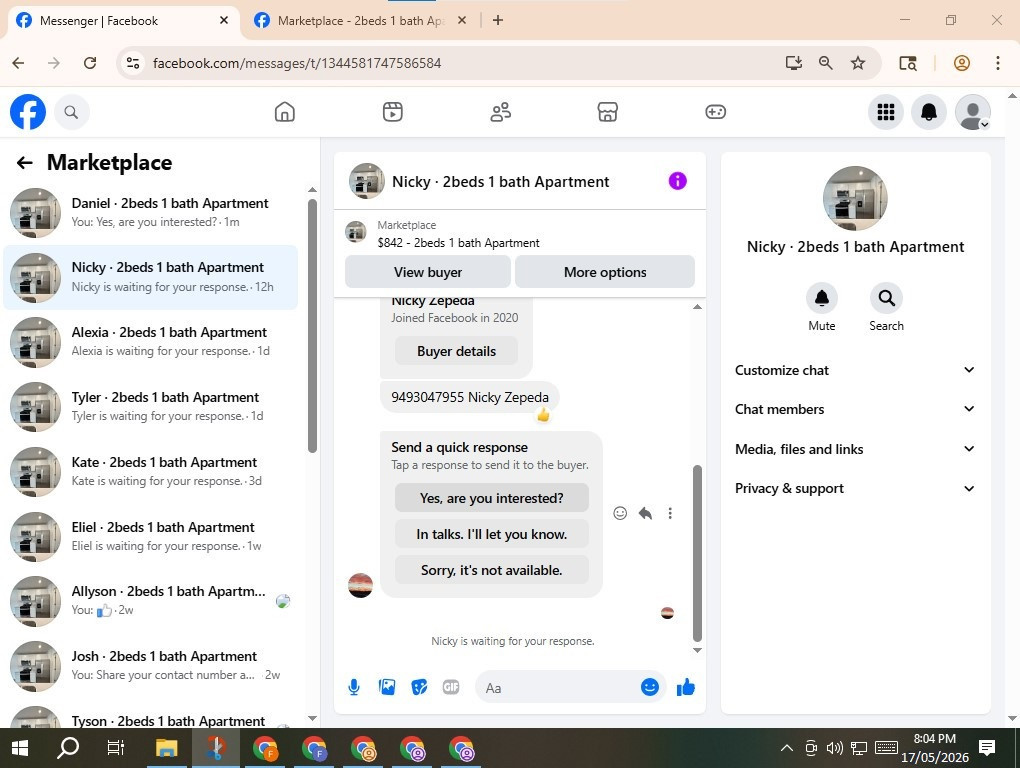The image size is (1020, 768).
Task: Open the Facebook menu grid icon
Action: click(885, 112)
